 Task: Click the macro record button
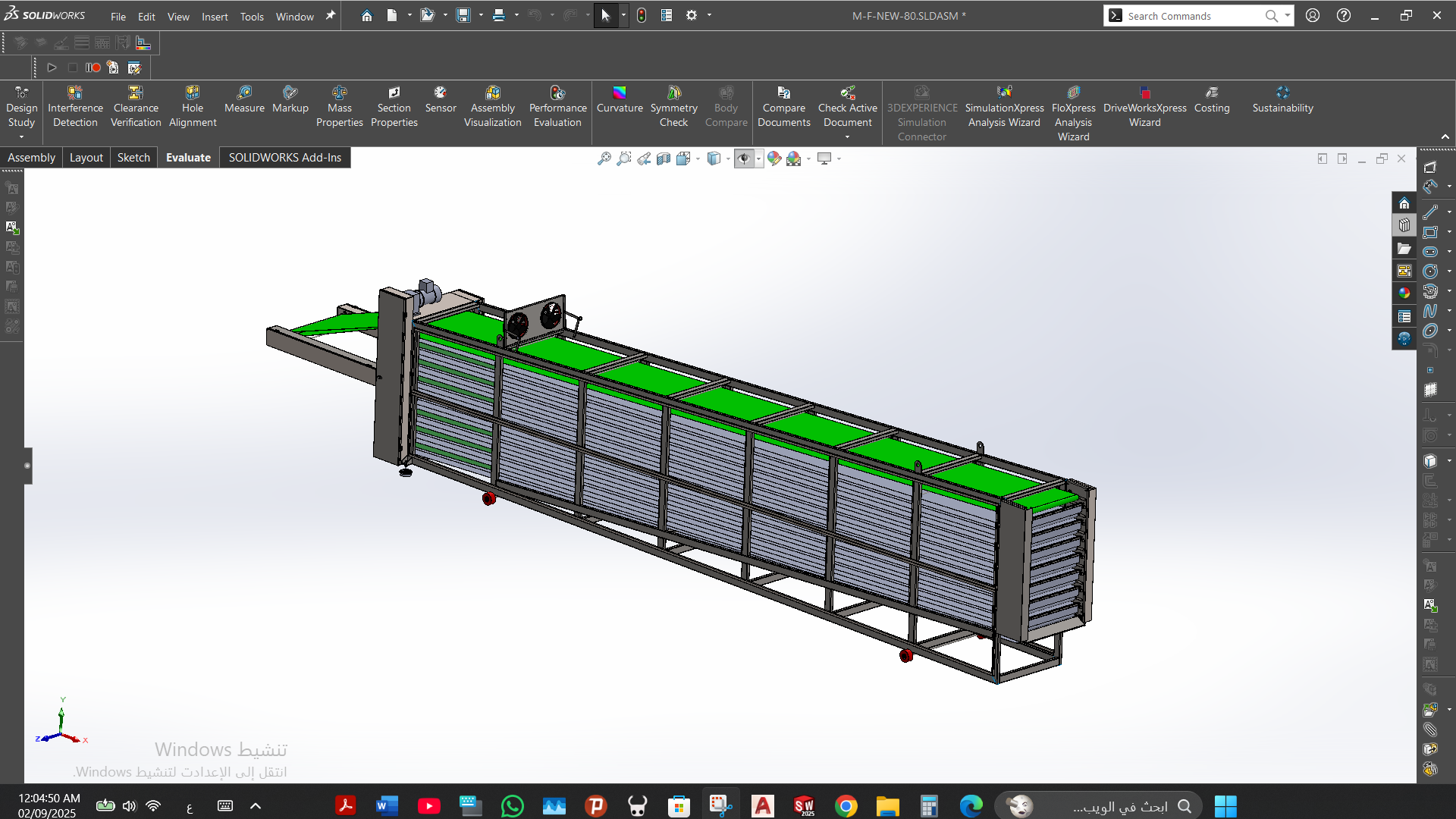click(93, 67)
